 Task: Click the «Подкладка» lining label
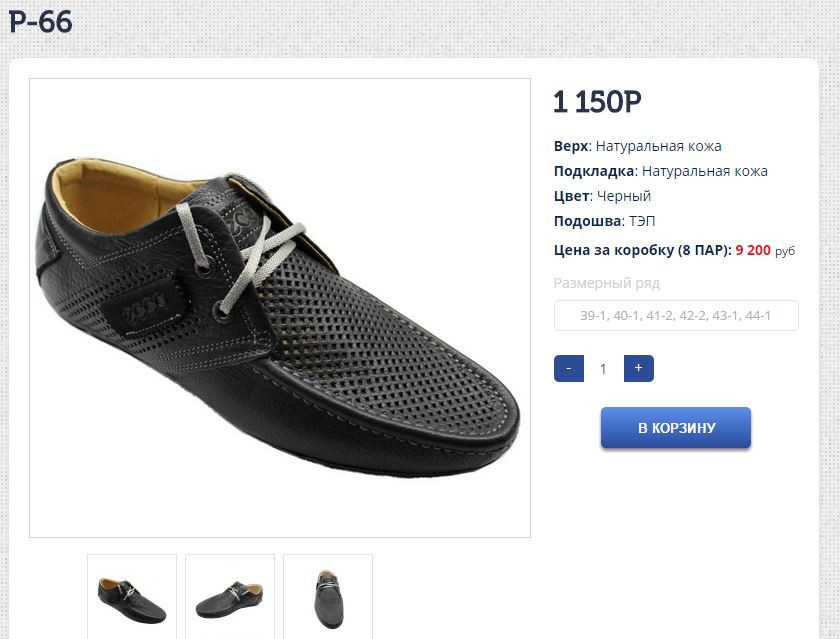[594, 171]
